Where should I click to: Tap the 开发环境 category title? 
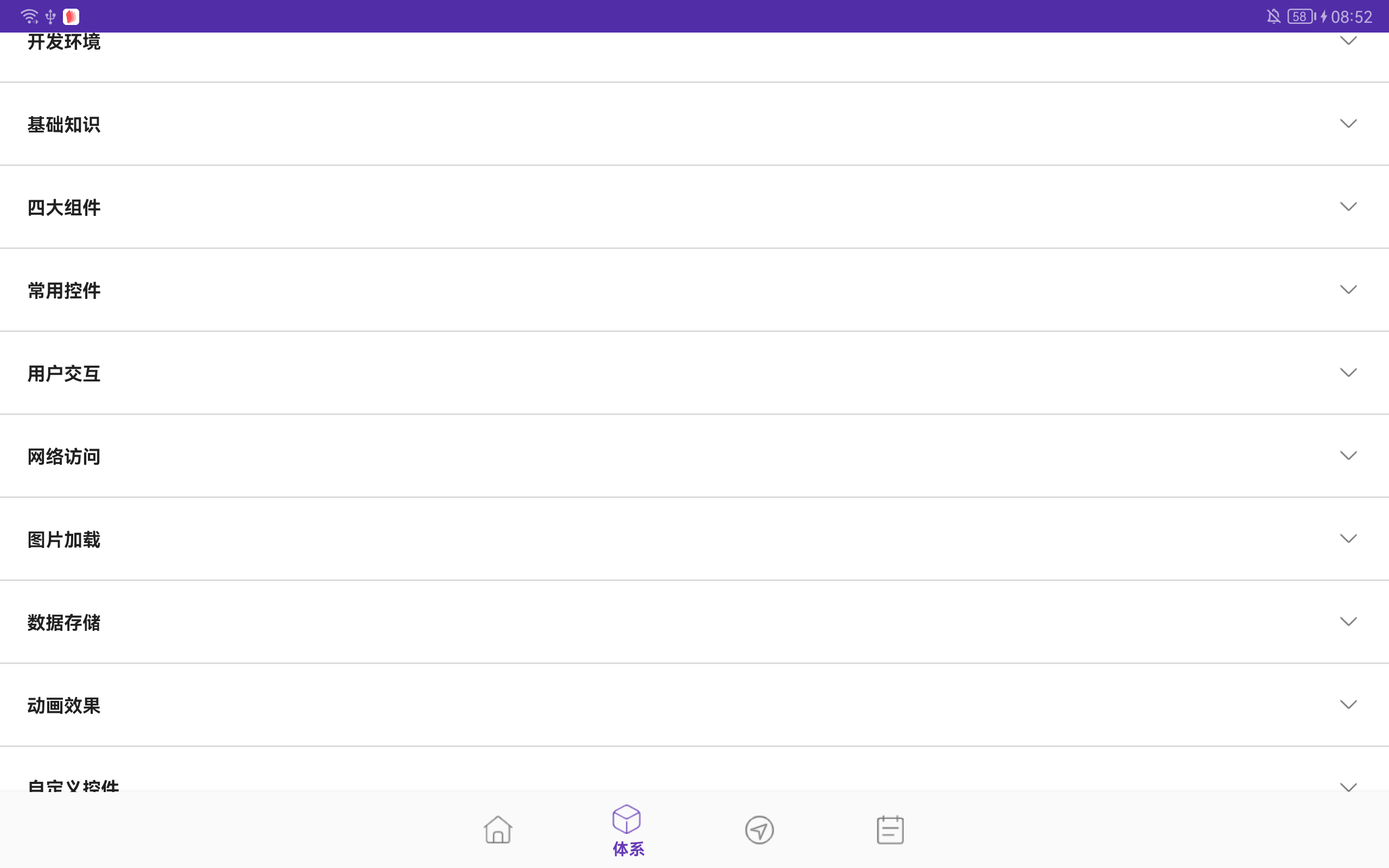pyautogui.click(x=64, y=41)
